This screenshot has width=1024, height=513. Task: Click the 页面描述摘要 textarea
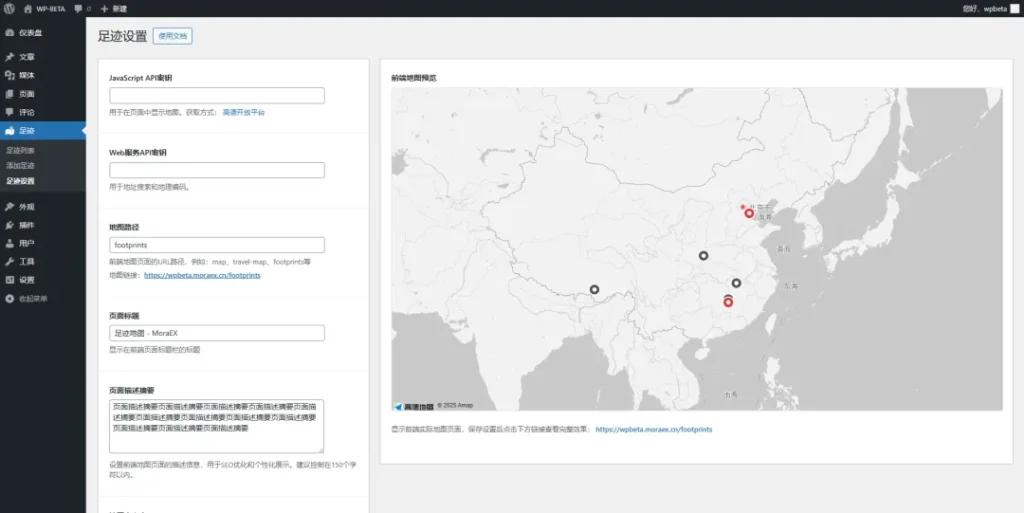[217, 427]
